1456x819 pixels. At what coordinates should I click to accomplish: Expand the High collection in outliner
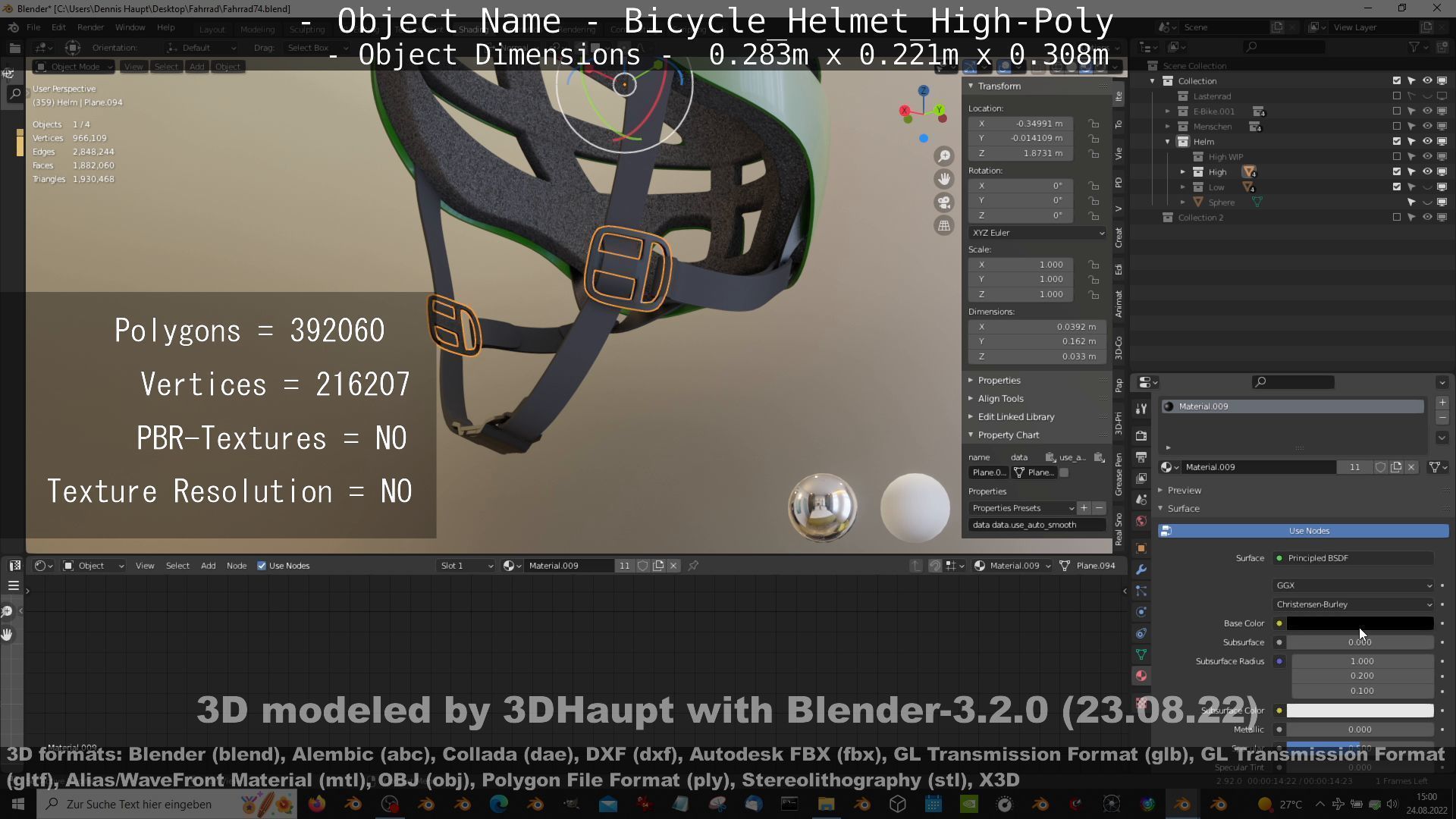1183,172
